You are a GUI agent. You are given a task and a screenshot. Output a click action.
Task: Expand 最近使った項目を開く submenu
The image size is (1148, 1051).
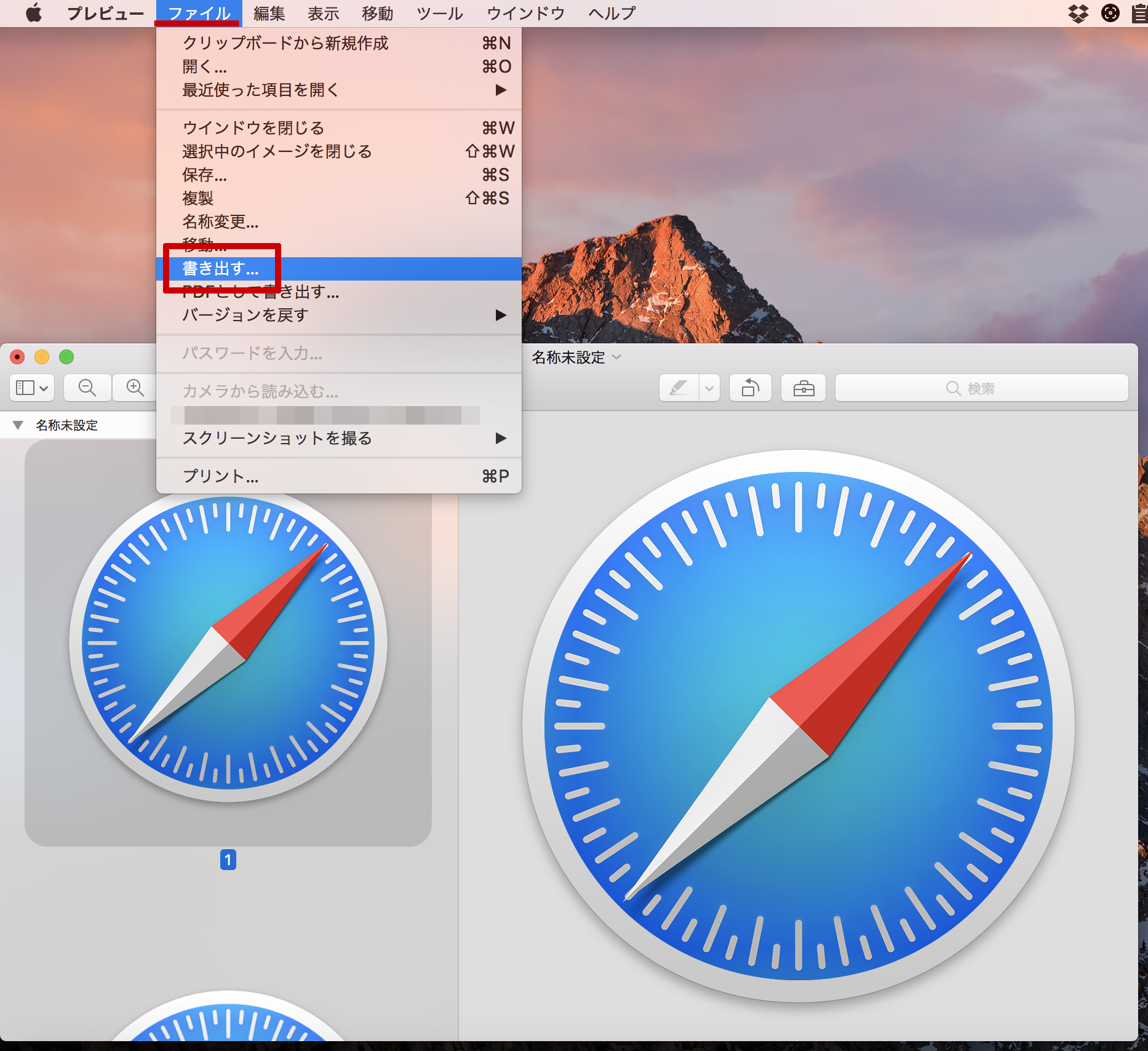point(339,90)
